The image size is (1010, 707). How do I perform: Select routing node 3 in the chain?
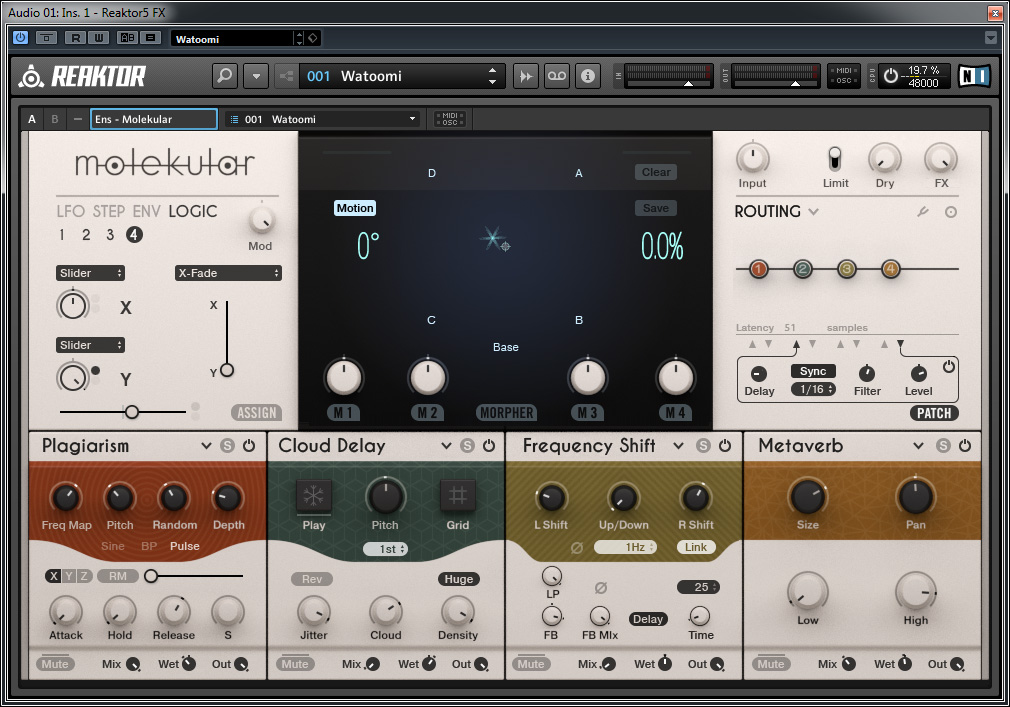coord(847,269)
